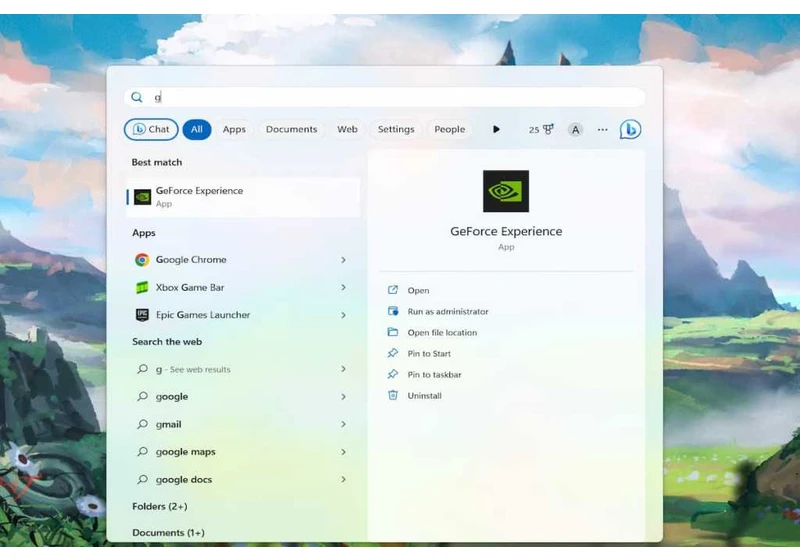Click the GeForce Experience title in preview pane

(506, 232)
